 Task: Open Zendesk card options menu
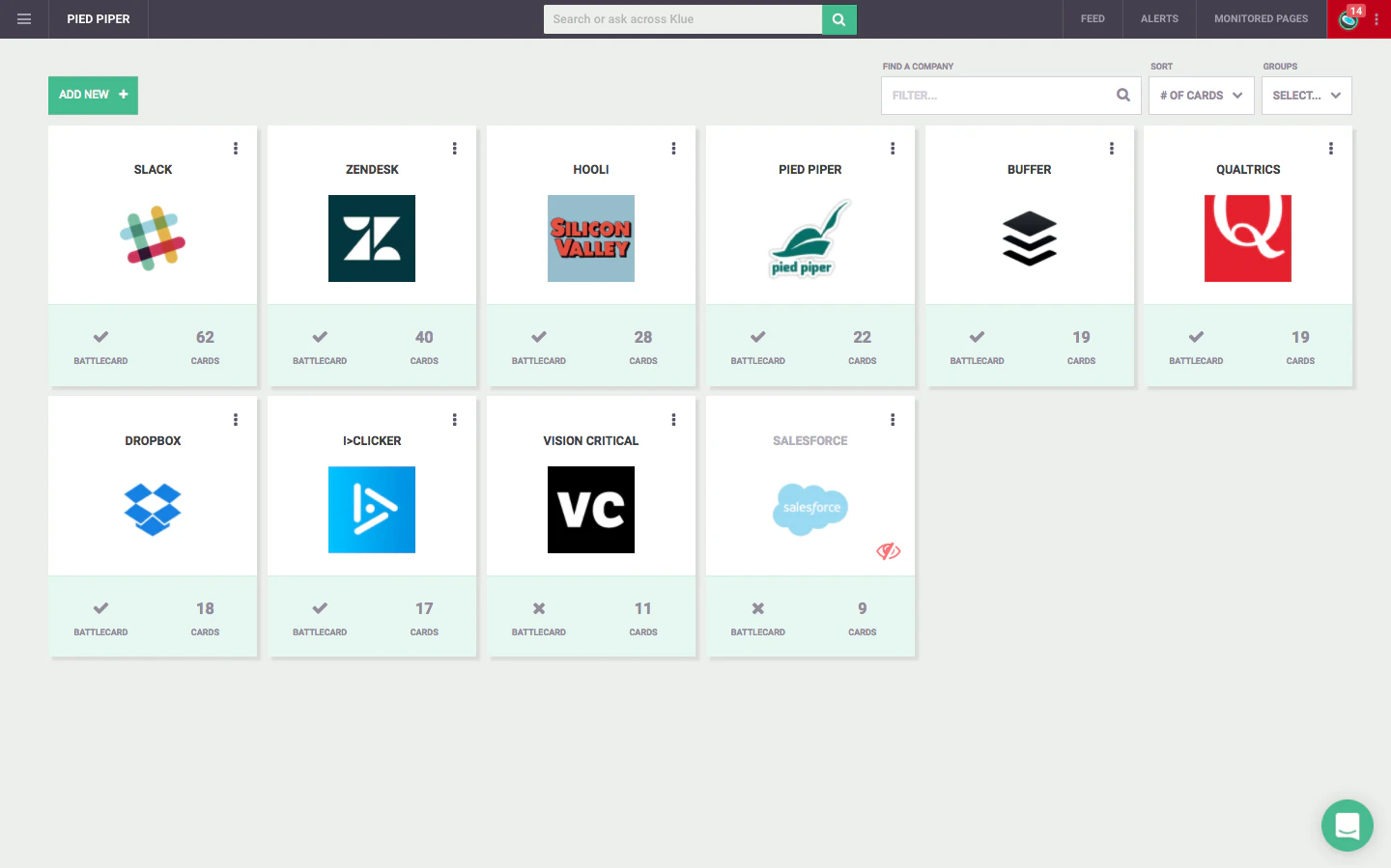tap(455, 149)
